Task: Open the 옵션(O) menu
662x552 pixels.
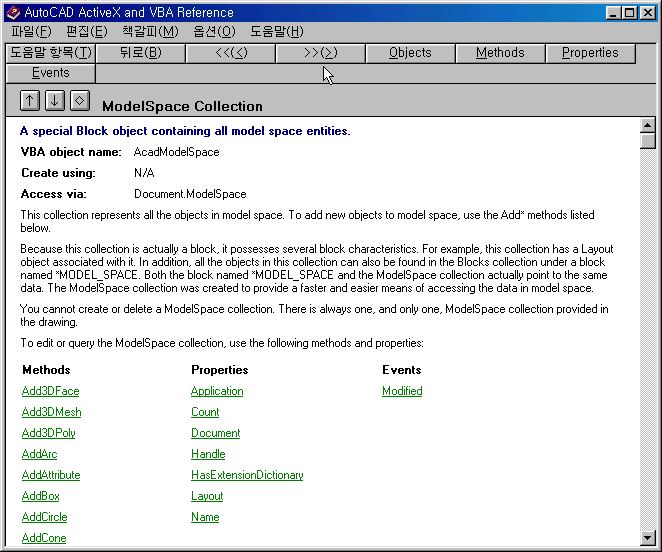Action: click(214, 32)
